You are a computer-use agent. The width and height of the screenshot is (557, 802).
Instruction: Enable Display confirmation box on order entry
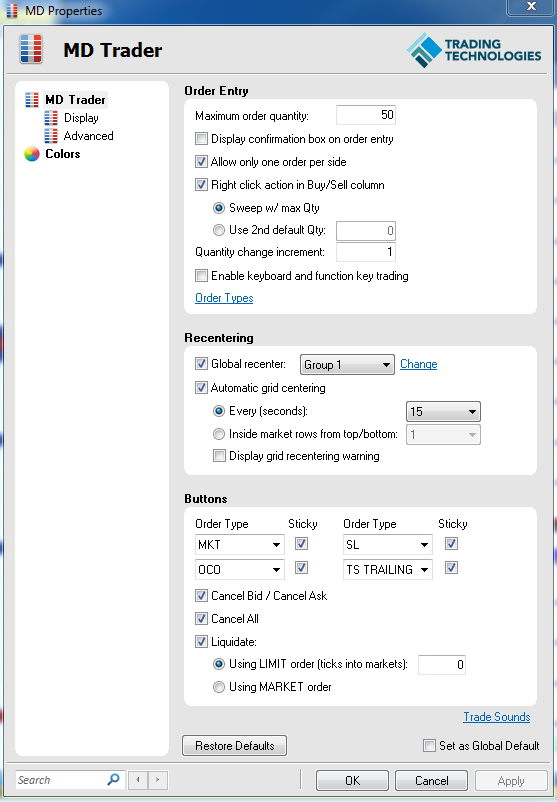(x=202, y=139)
